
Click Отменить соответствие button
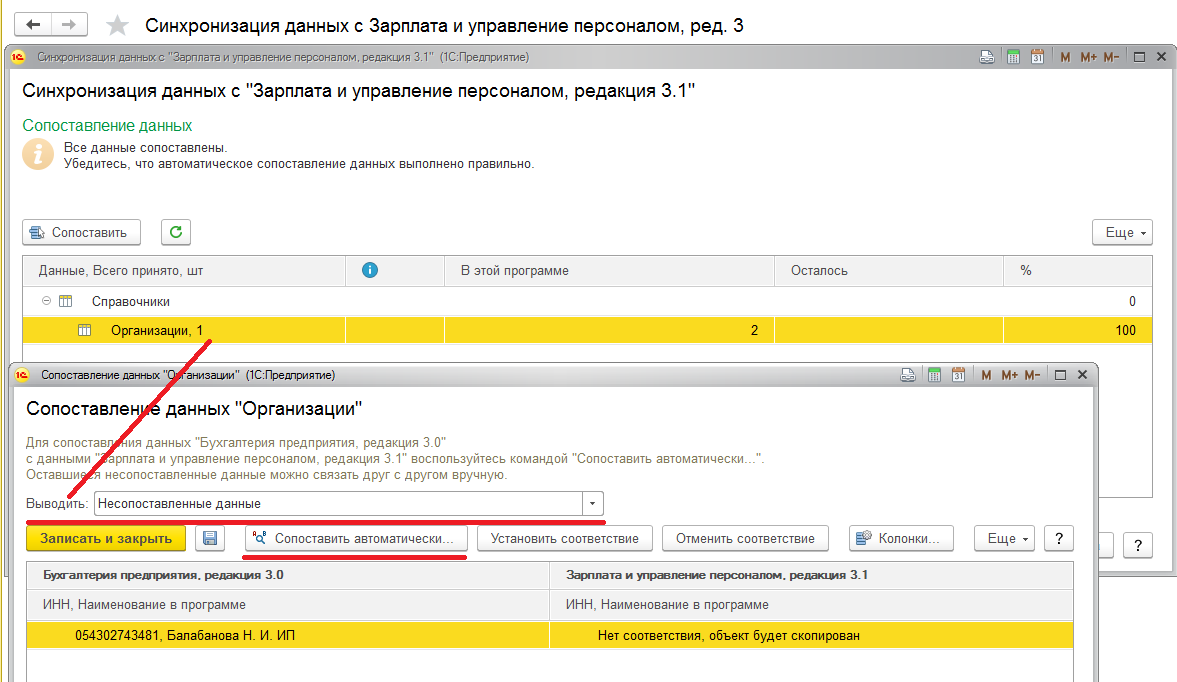pyautogui.click(x=745, y=538)
